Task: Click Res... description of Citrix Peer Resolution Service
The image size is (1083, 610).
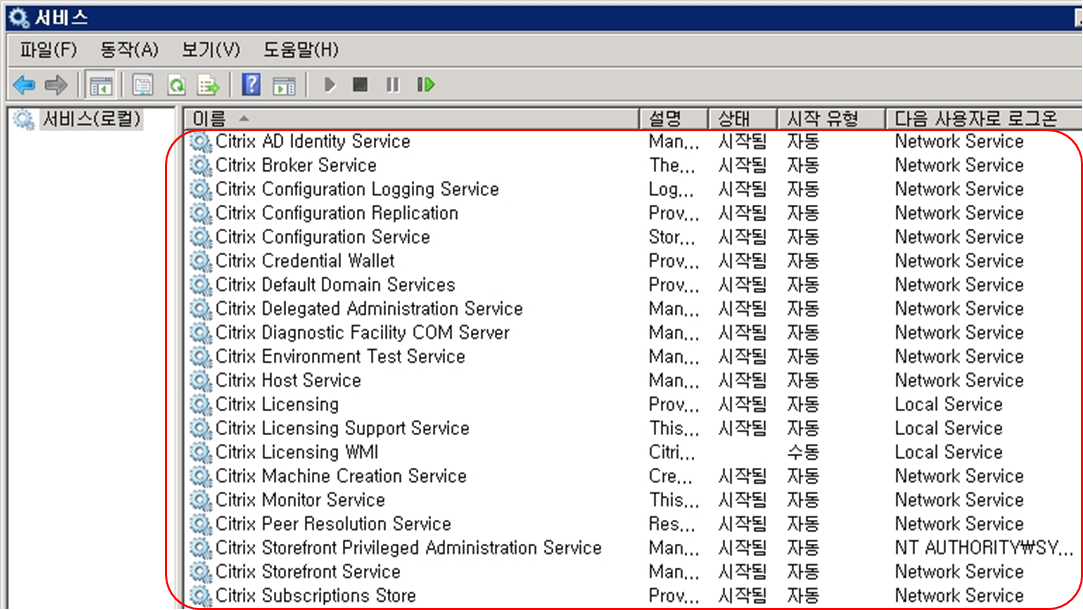Action: pyautogui.click(x=671, y=524)
